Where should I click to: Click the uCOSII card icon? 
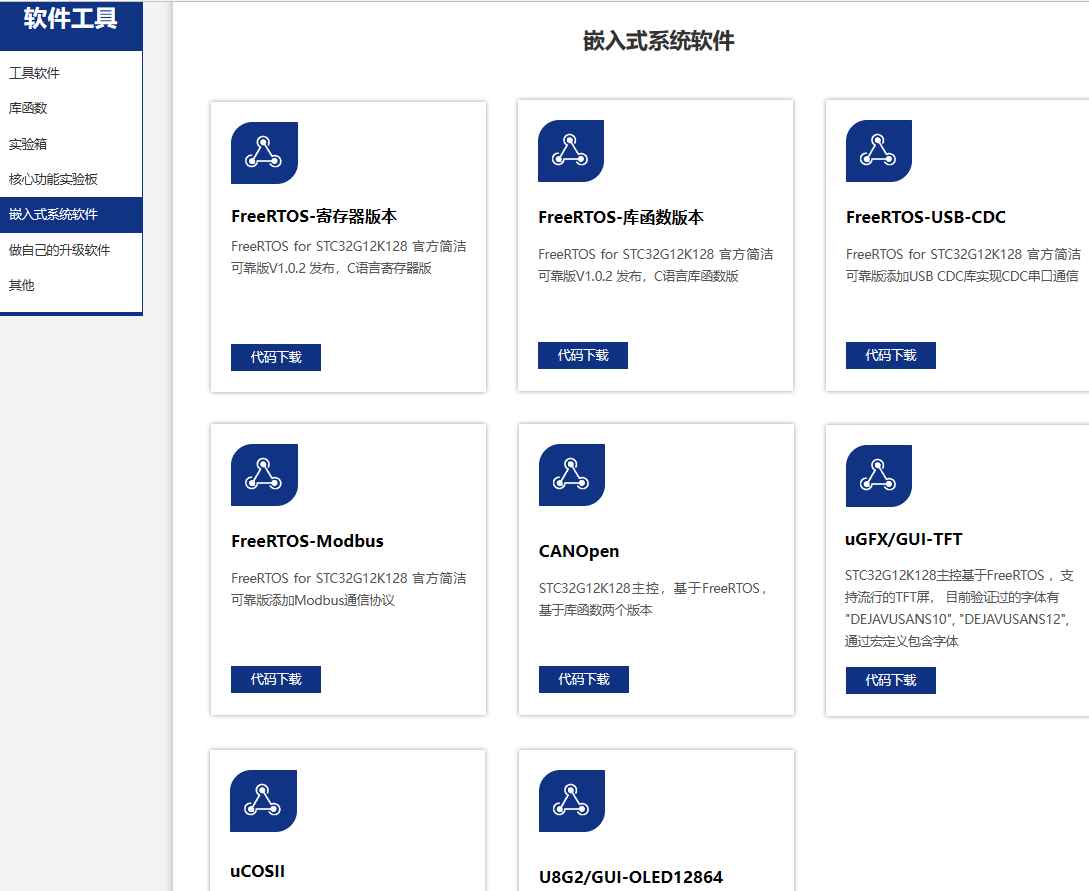click(x=263, y=801)
